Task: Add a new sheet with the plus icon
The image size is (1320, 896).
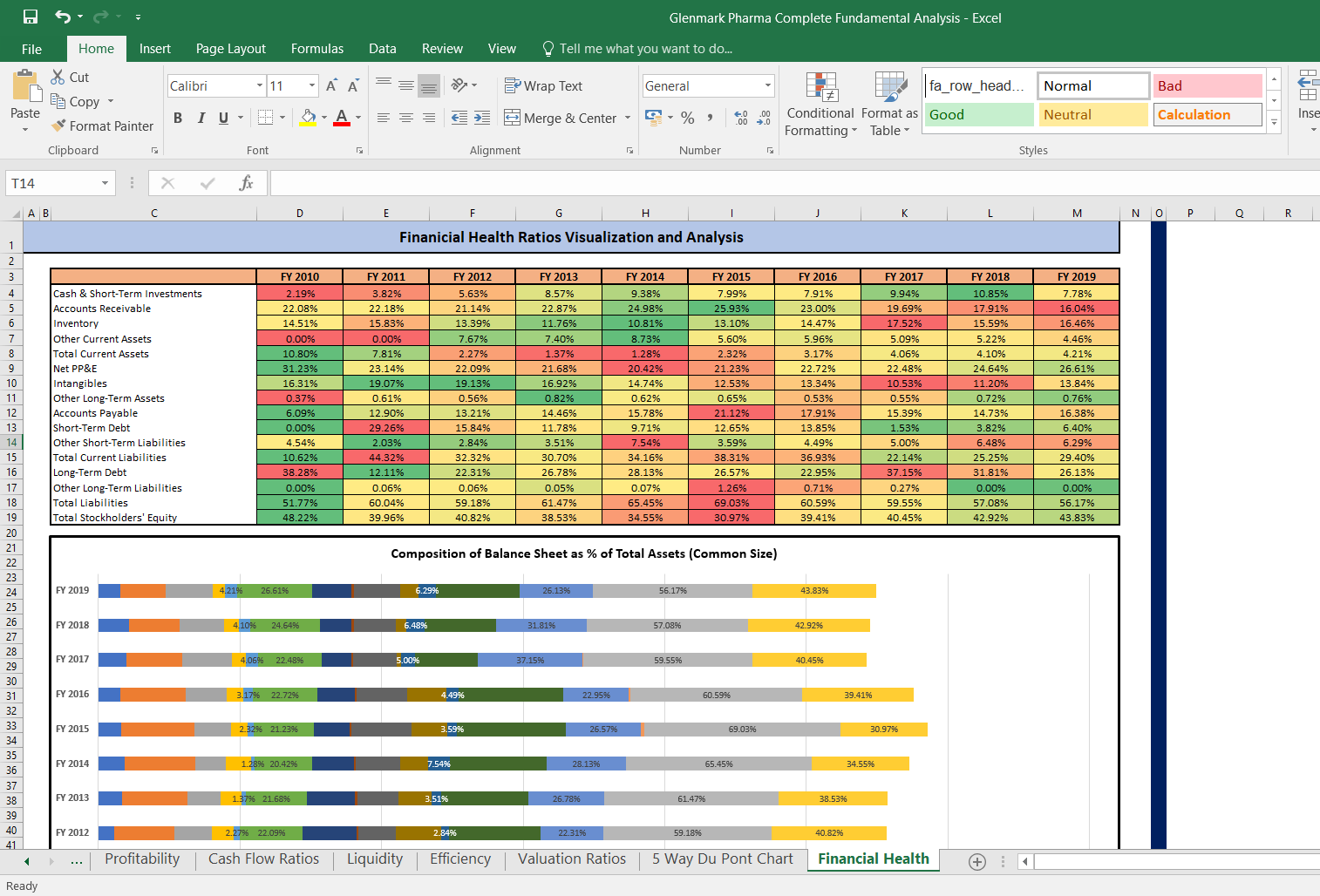Action: pyautogui.click(x=977, y=861)
